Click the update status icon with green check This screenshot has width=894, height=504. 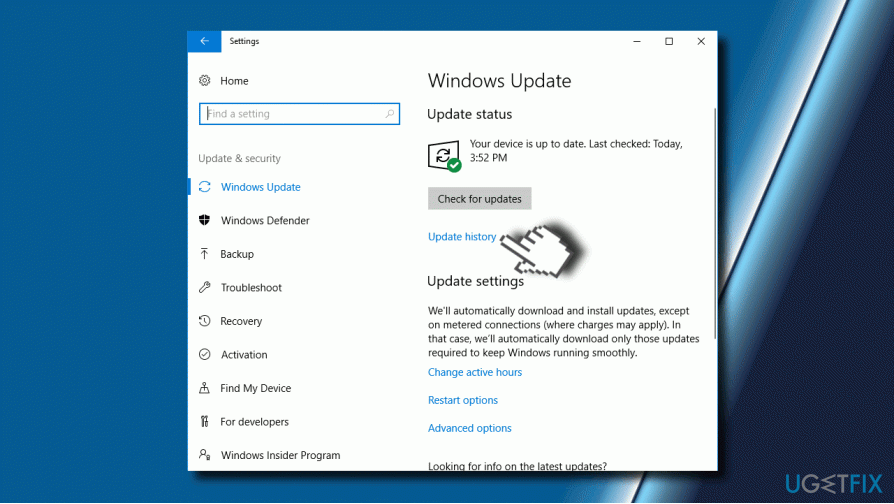click(444, 156)
